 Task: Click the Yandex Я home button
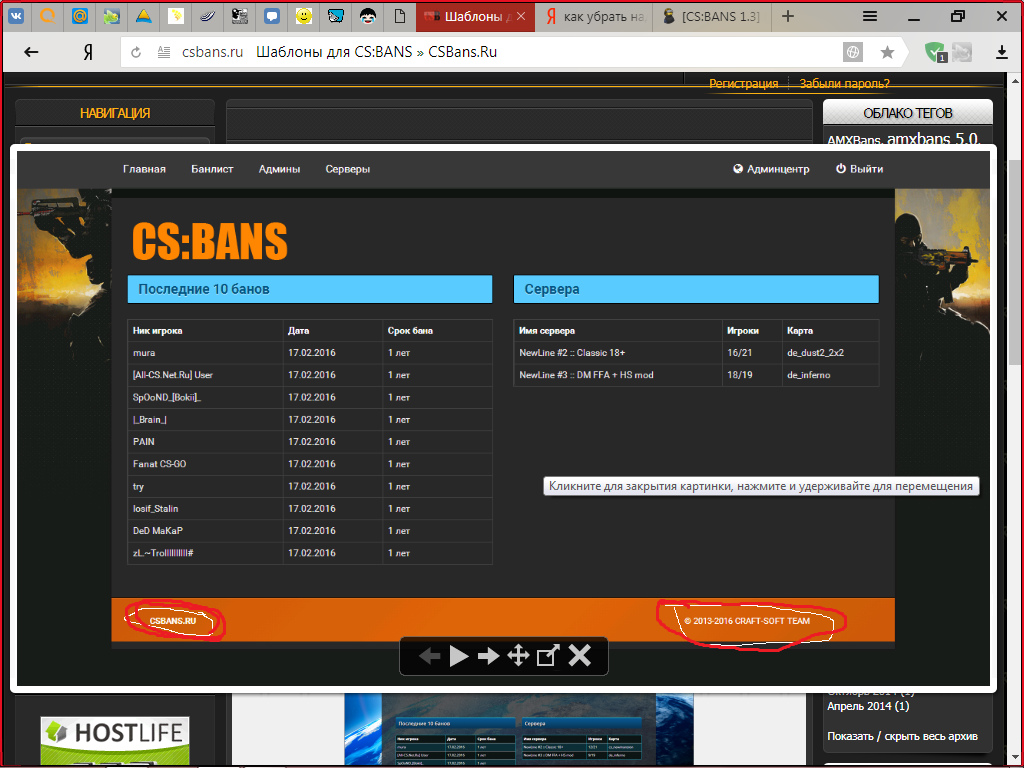[88, 52]
